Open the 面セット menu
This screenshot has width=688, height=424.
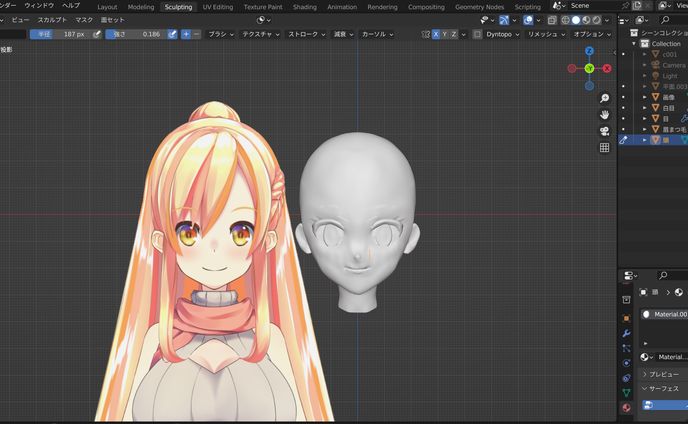point(112,20)
